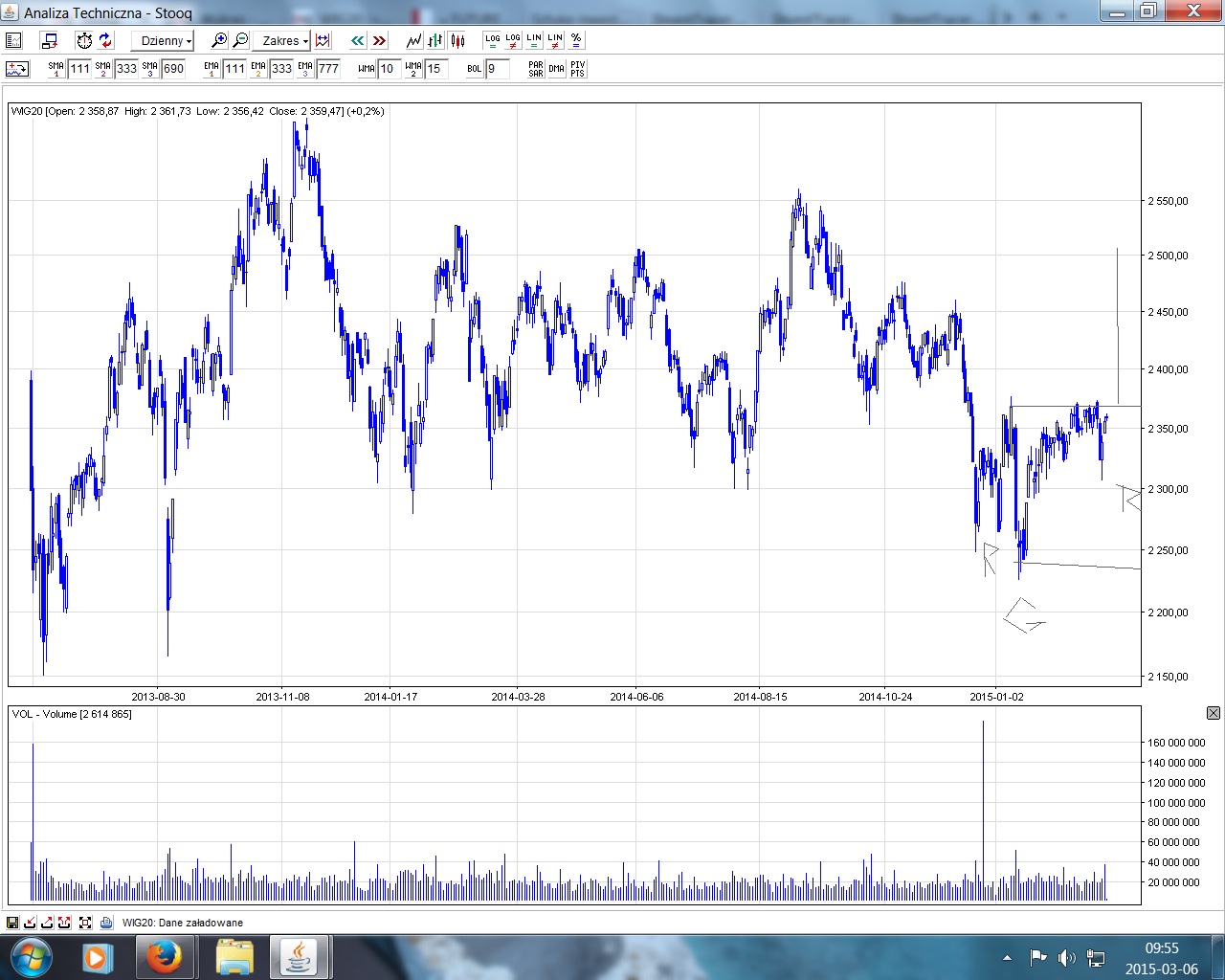Zoom out with the magnifier minus icon
Image resolution: width=1225 pixels, height=980 pixels.
[x=240, y=40]
